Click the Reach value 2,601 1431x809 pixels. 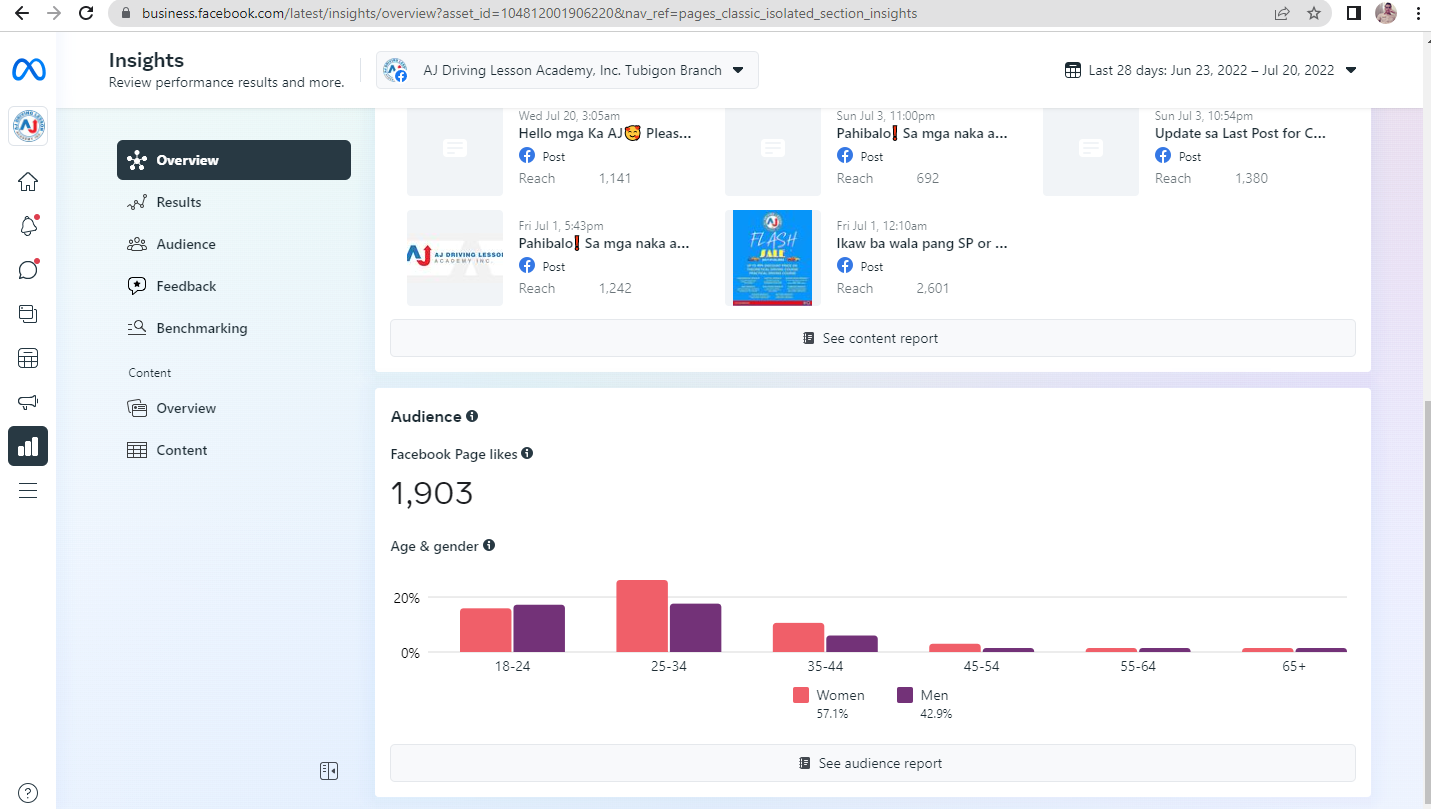pos(932,288)
